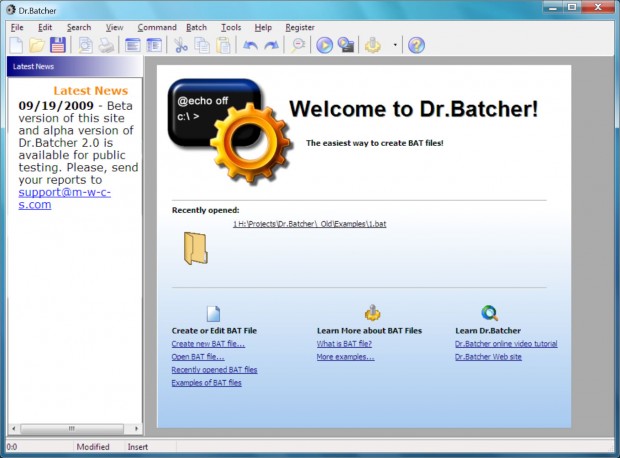The width and height of the screenshot is (620, 458).
Task: Switch to professional view mode icon
Action: pyautogui.click(x=154, y=45)
